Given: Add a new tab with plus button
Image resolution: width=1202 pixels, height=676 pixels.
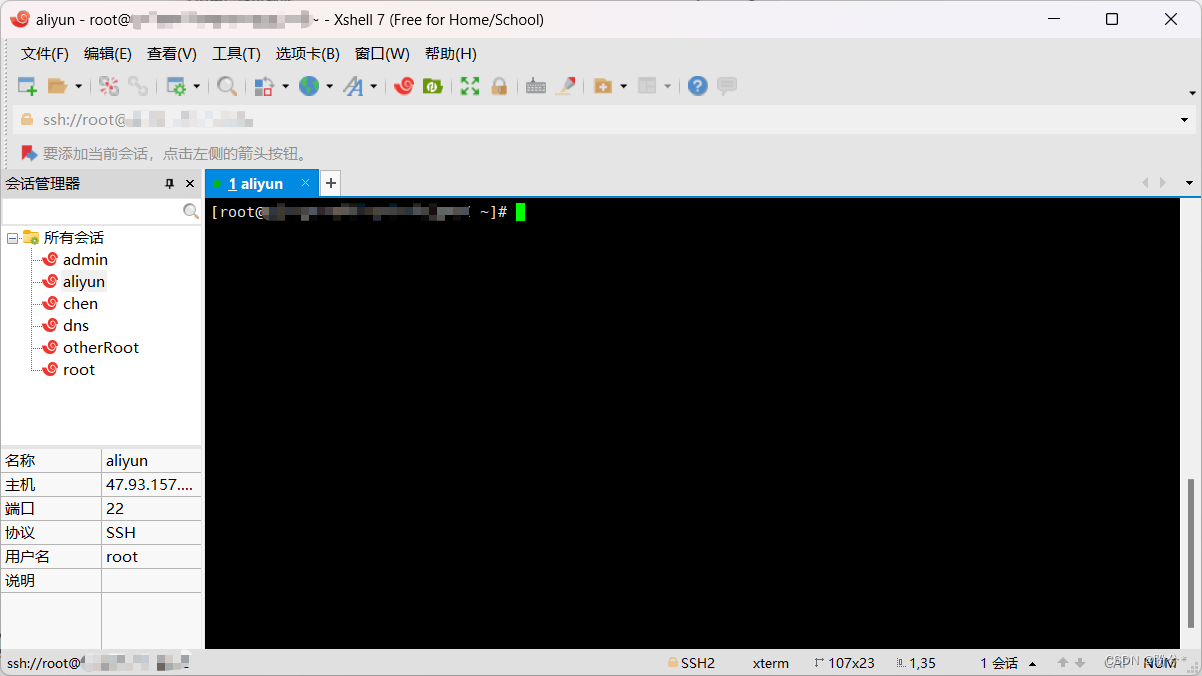Looking at the screenshot, I should coord(331,183).
